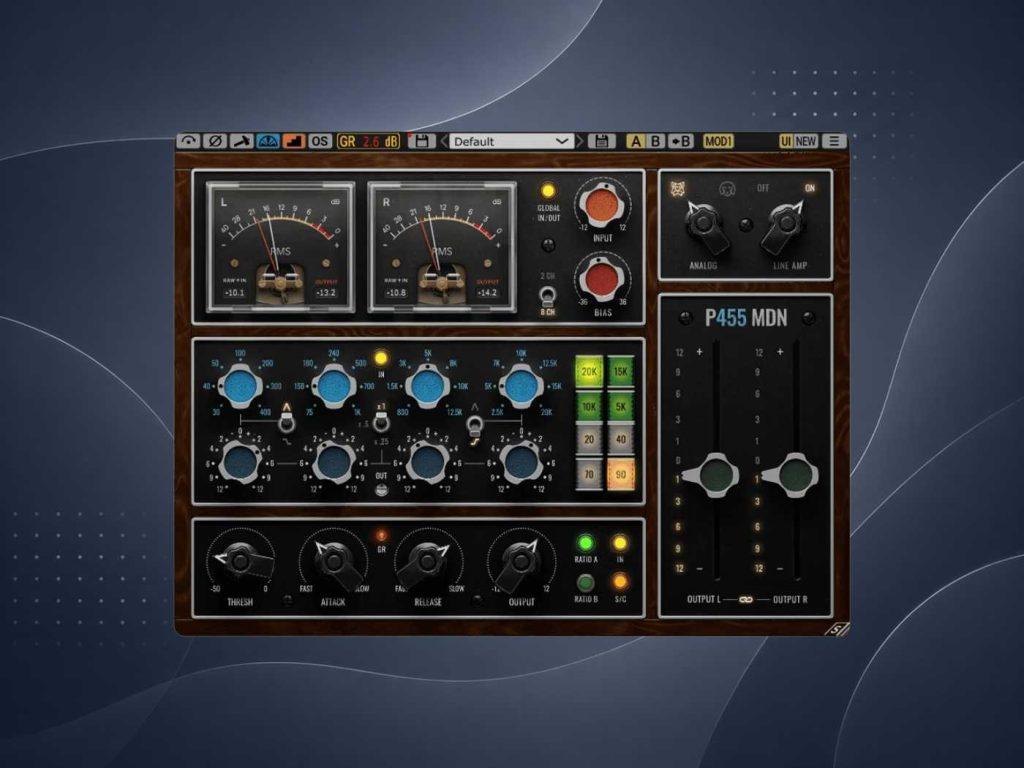The image size is (1024, 768).
Task: Click the blue meter gauge icon
Action: coord(268,141)
